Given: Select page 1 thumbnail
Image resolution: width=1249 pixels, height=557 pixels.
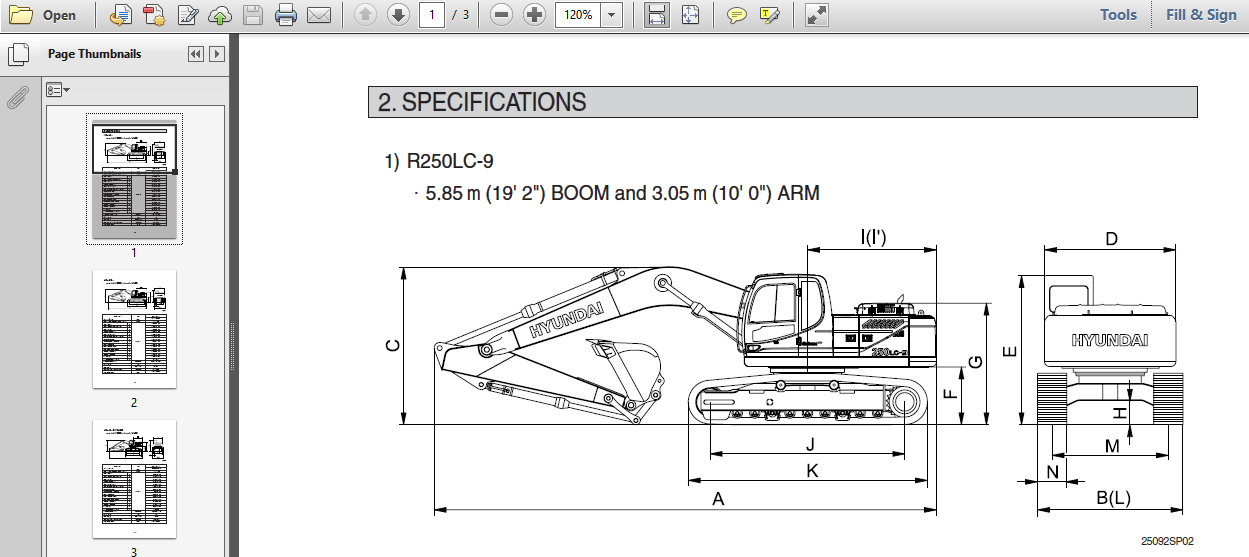Looking at the screenshot, I should tap(134, 181).
